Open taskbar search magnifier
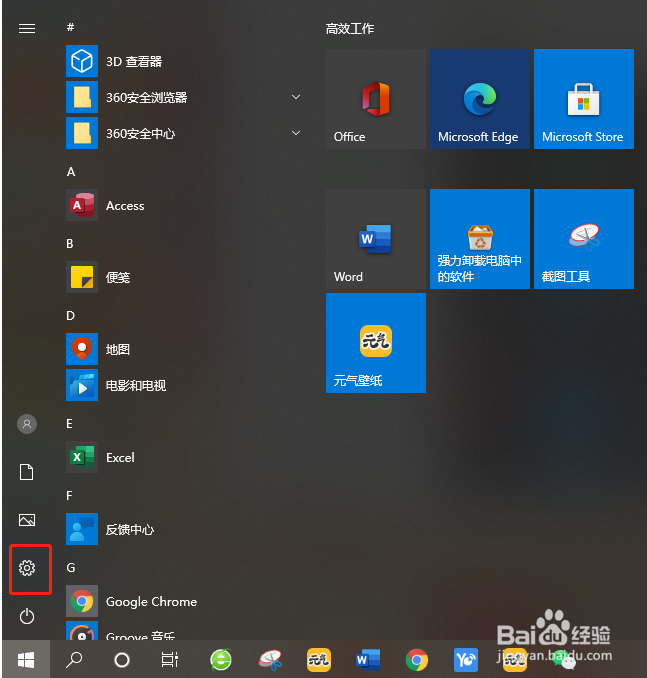 point(74,660)
